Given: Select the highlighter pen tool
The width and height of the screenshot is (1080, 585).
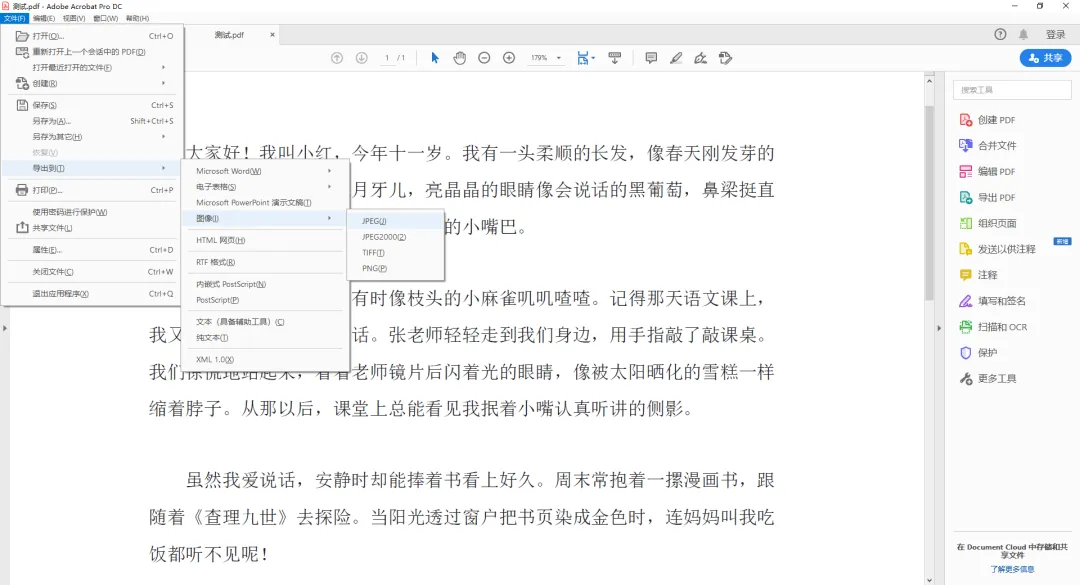Looking at the screenshot, I should (676, 58).
